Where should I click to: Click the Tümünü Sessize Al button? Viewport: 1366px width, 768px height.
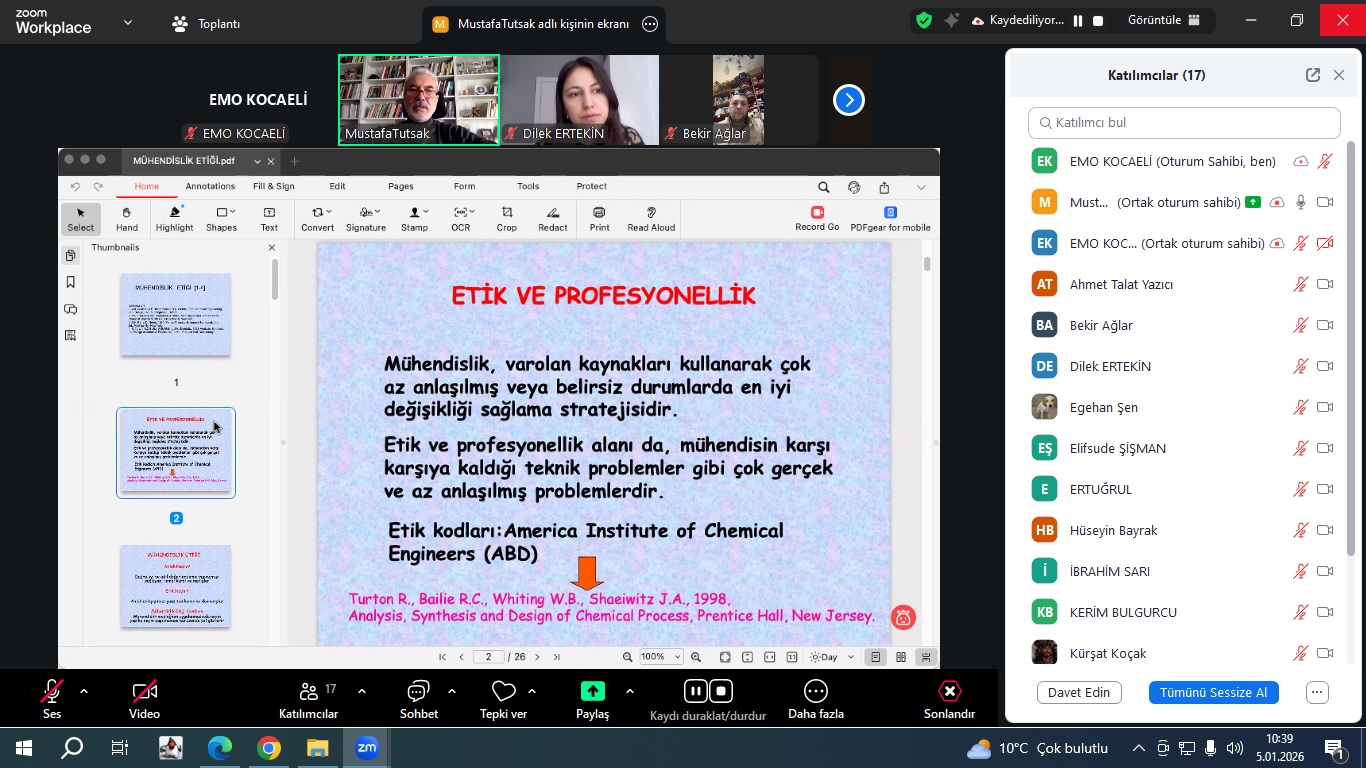point(1213,692)
